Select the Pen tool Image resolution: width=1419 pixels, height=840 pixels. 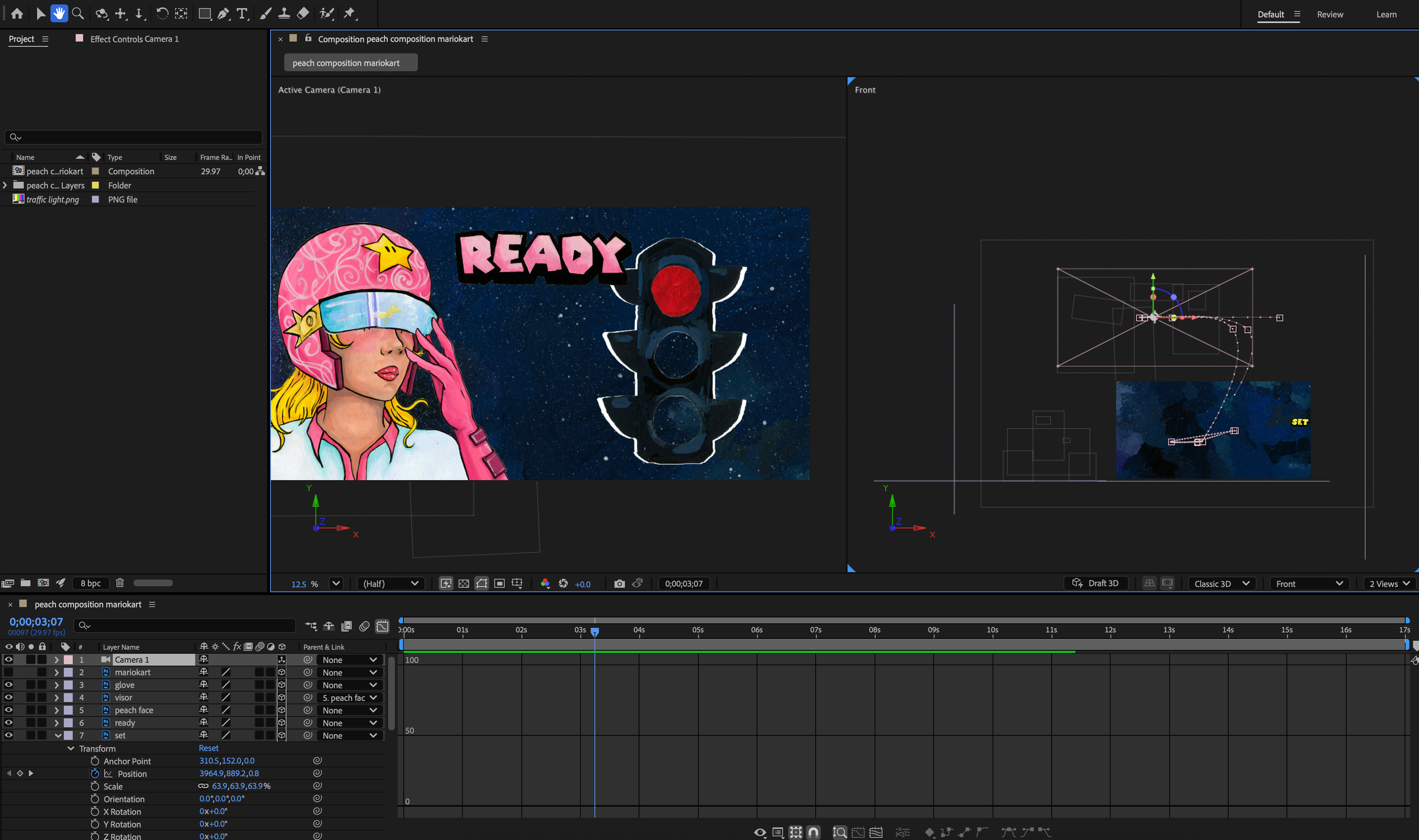pyautogui.click(x=223, y=14)
